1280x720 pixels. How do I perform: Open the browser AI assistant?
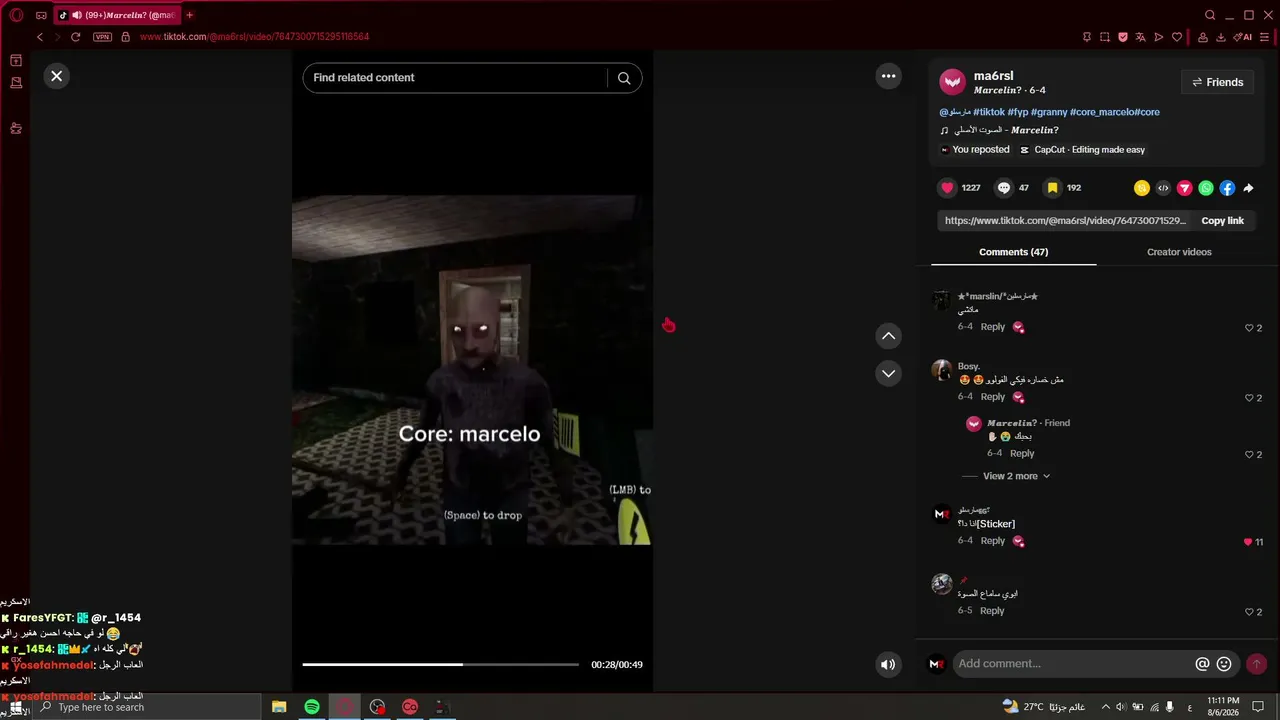(x=1243, y=37)
